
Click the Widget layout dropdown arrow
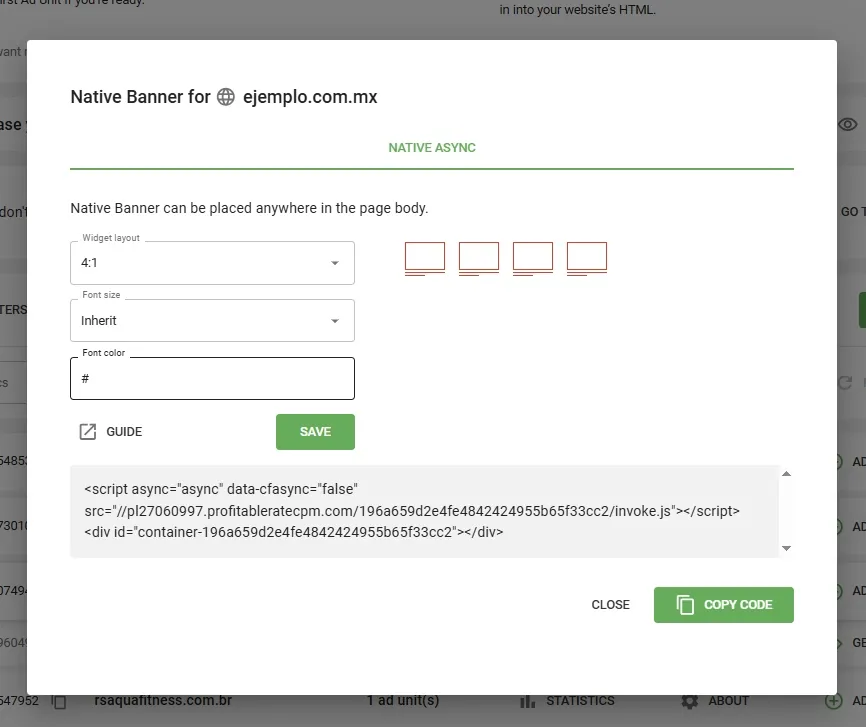coord(335,263)
